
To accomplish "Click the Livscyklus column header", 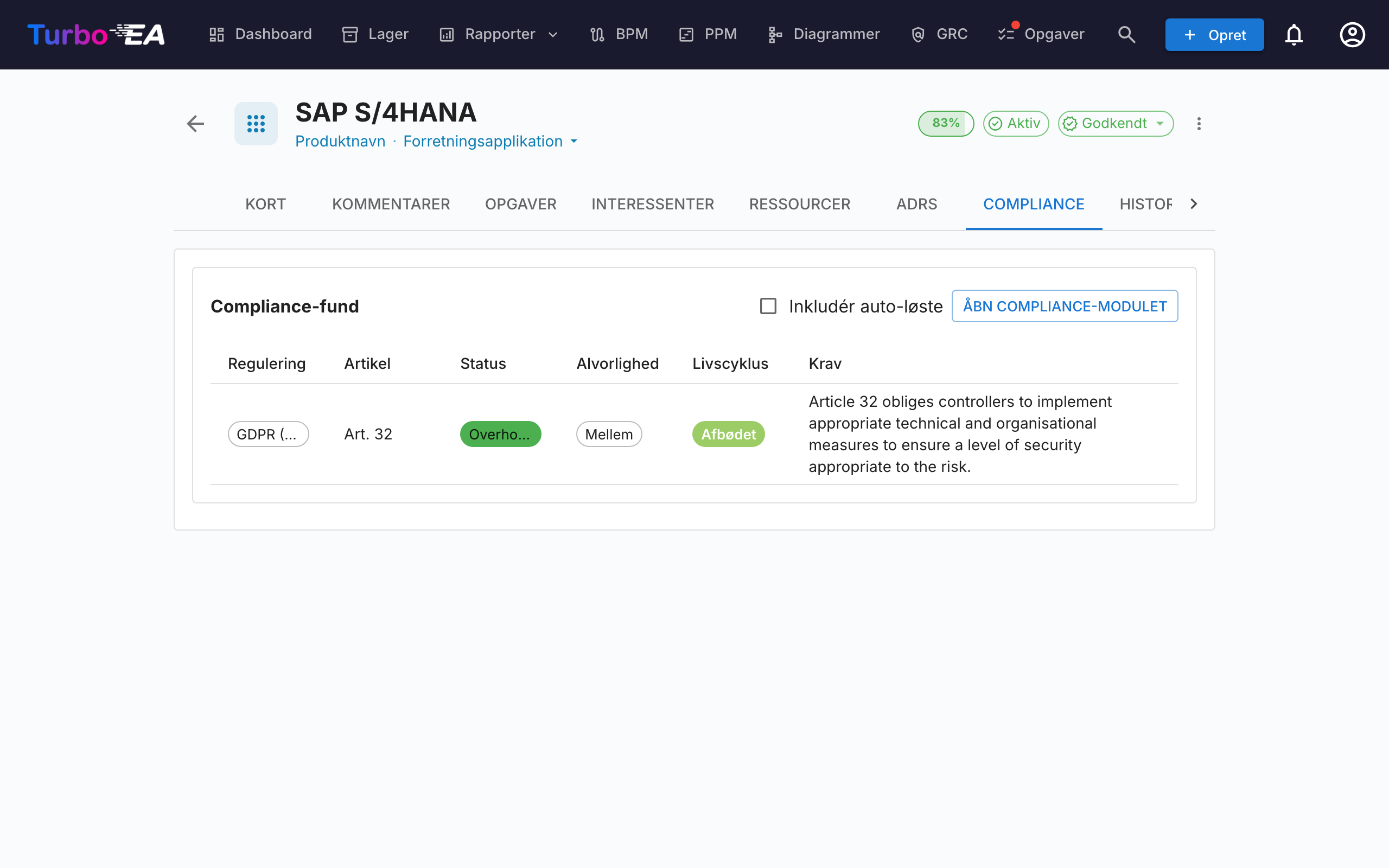I will coord(730,363).
